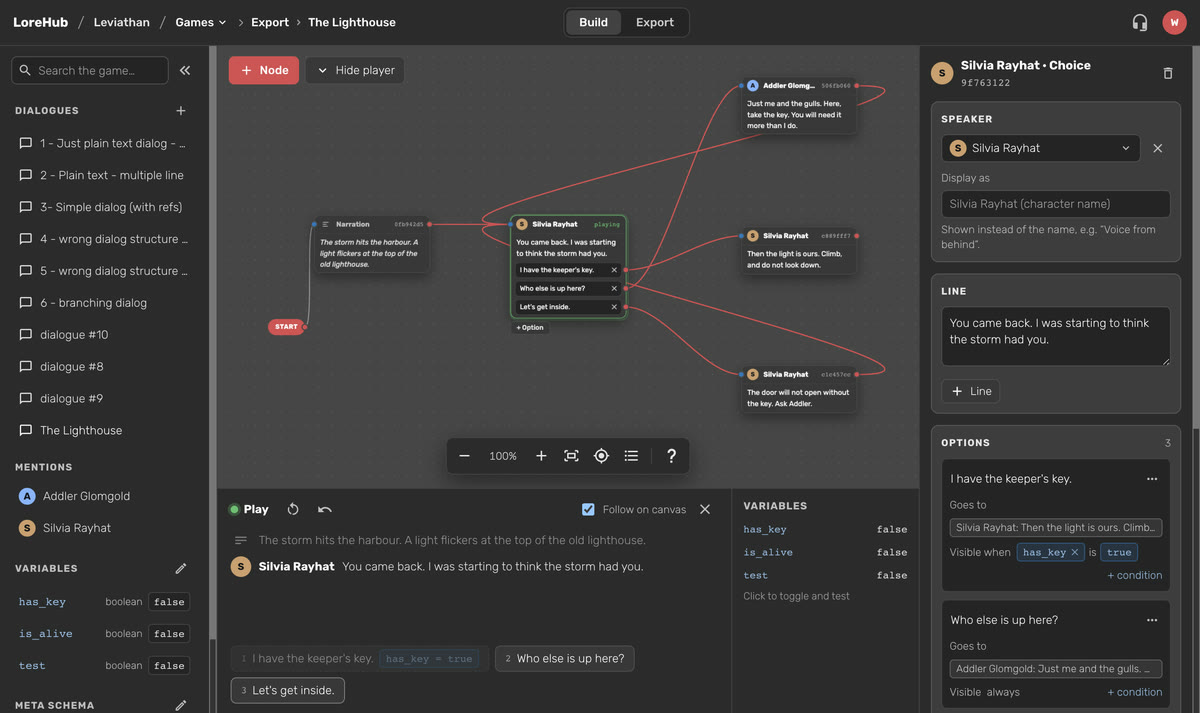Change the 'true' condition value dropdown

(x=1120, y=552)
